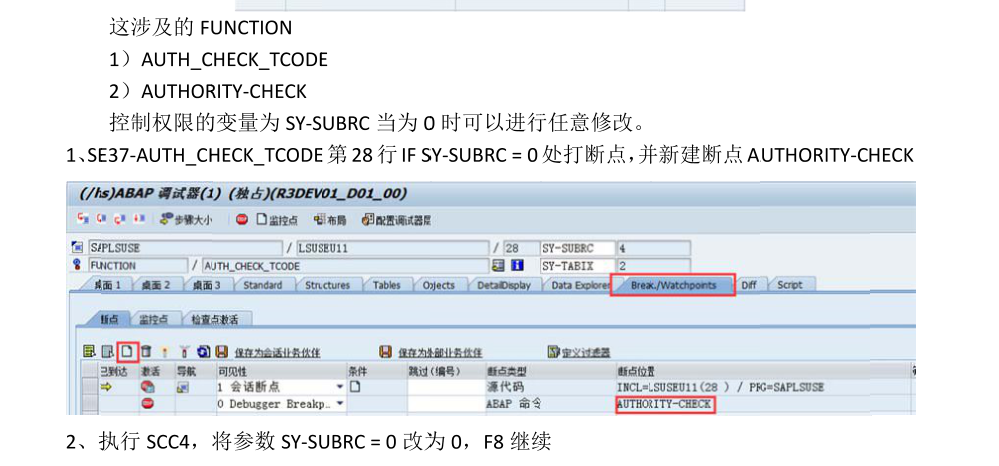
Task: Click the filter icon before 定义过滤器
Action: coord(554,352)
